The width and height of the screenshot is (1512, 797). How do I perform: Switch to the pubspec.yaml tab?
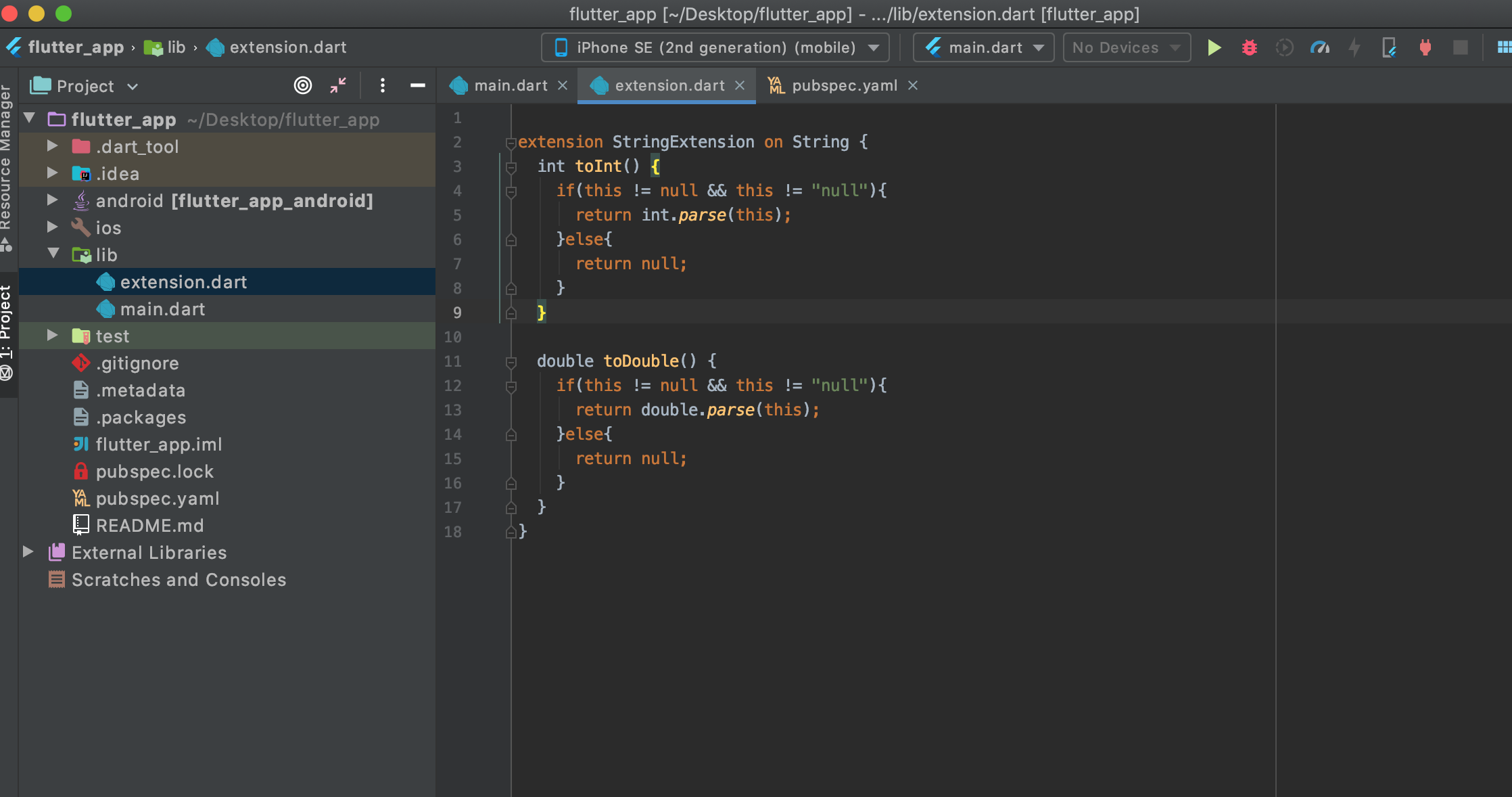coord(844,85)
